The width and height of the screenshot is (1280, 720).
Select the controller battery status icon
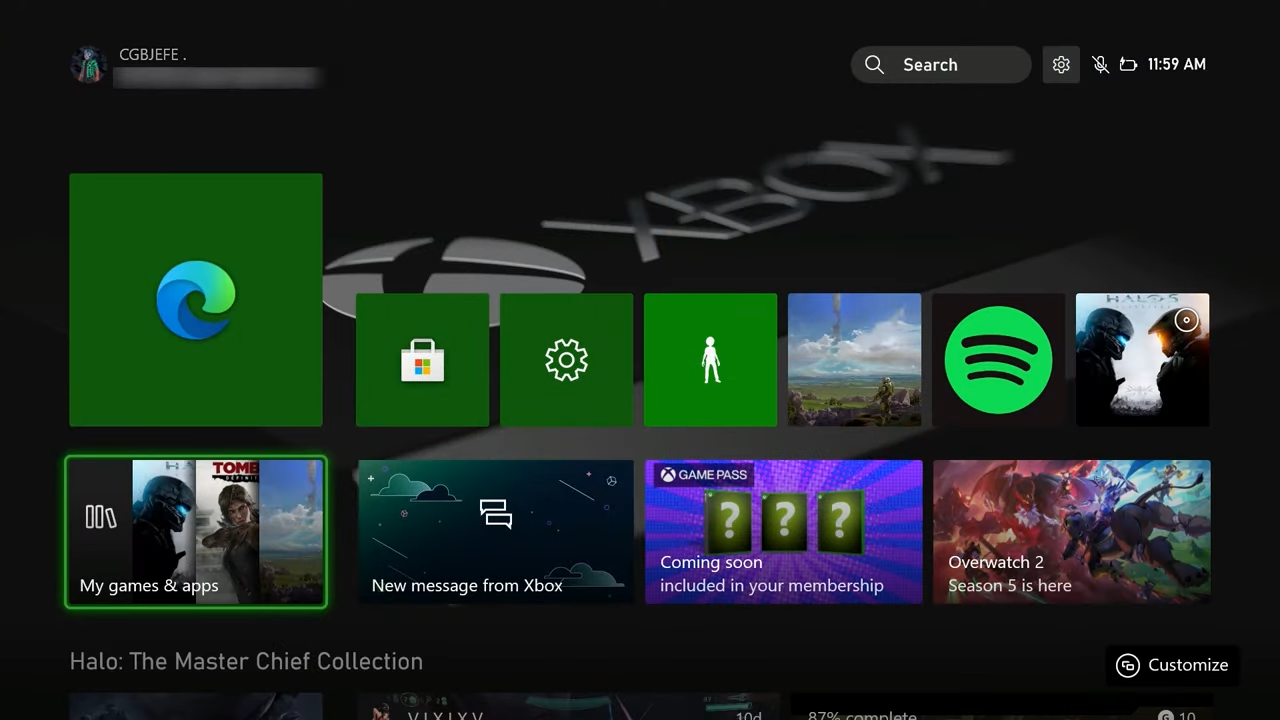tap(1128, 65)
